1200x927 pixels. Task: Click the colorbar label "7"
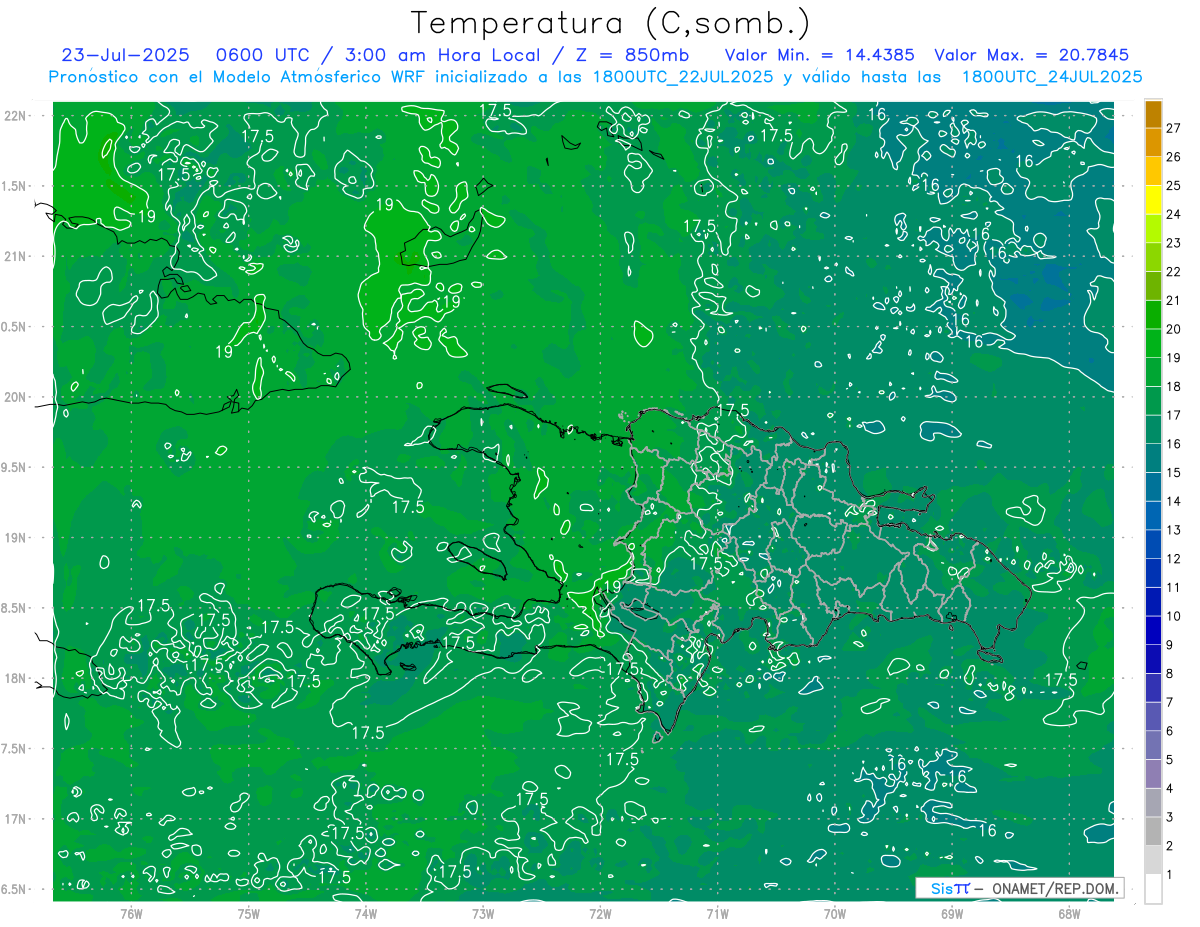(1170, 702)
